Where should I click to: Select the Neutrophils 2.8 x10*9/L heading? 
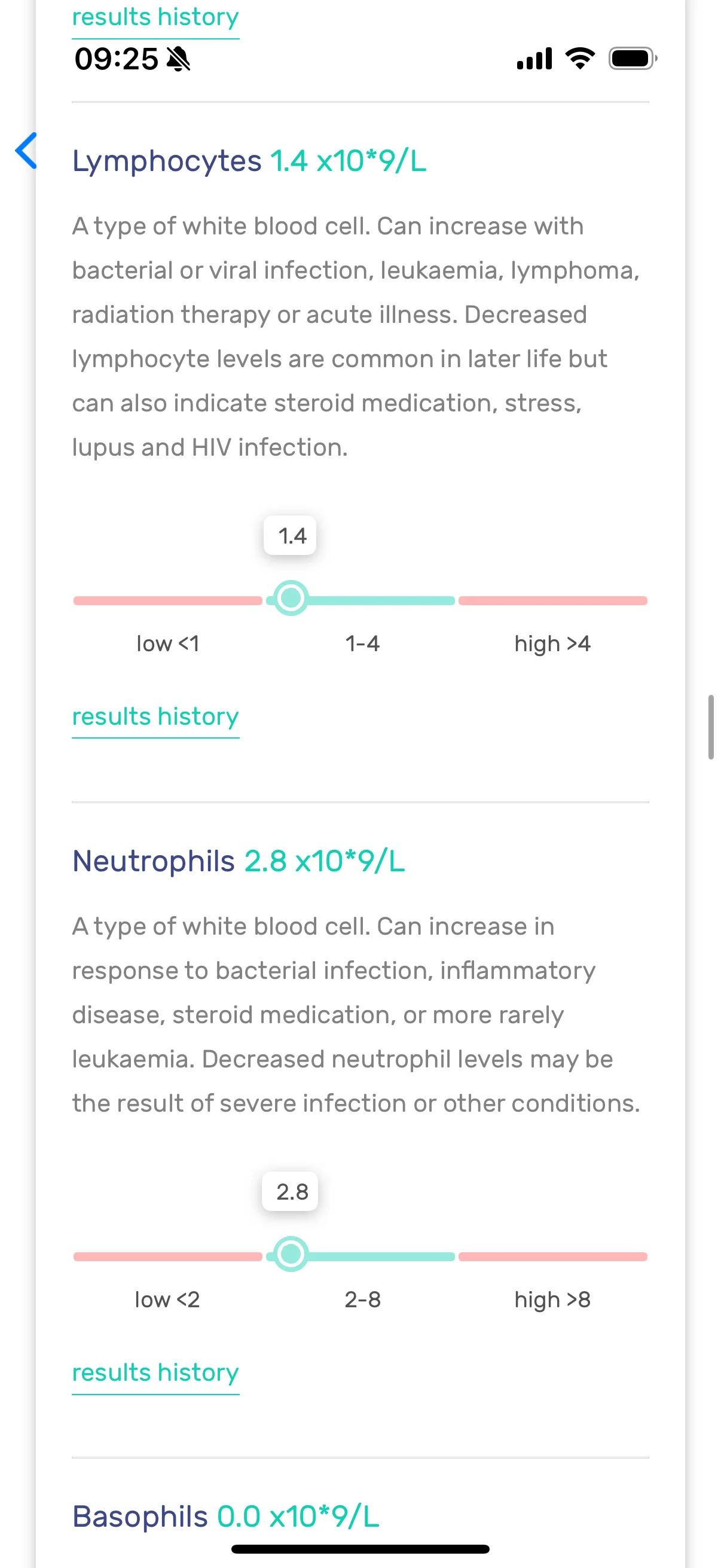pos(239,861)
